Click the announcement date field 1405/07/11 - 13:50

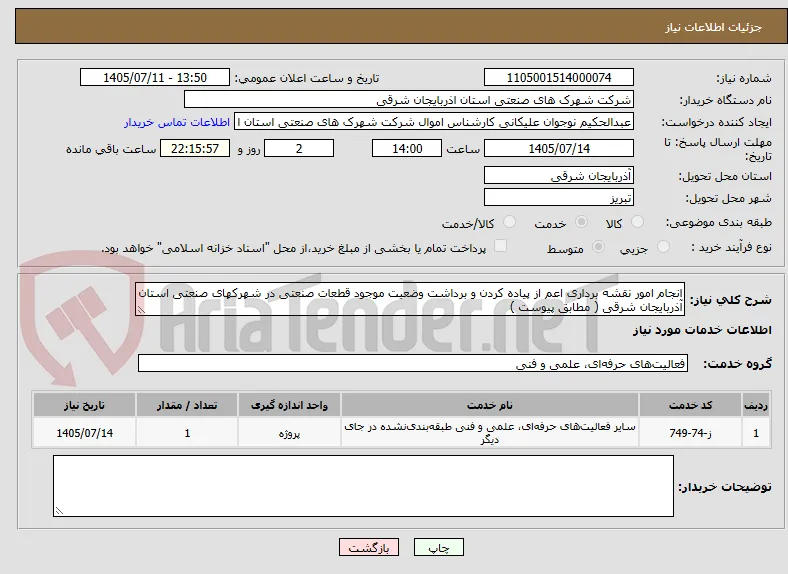[x=155, y=77]
